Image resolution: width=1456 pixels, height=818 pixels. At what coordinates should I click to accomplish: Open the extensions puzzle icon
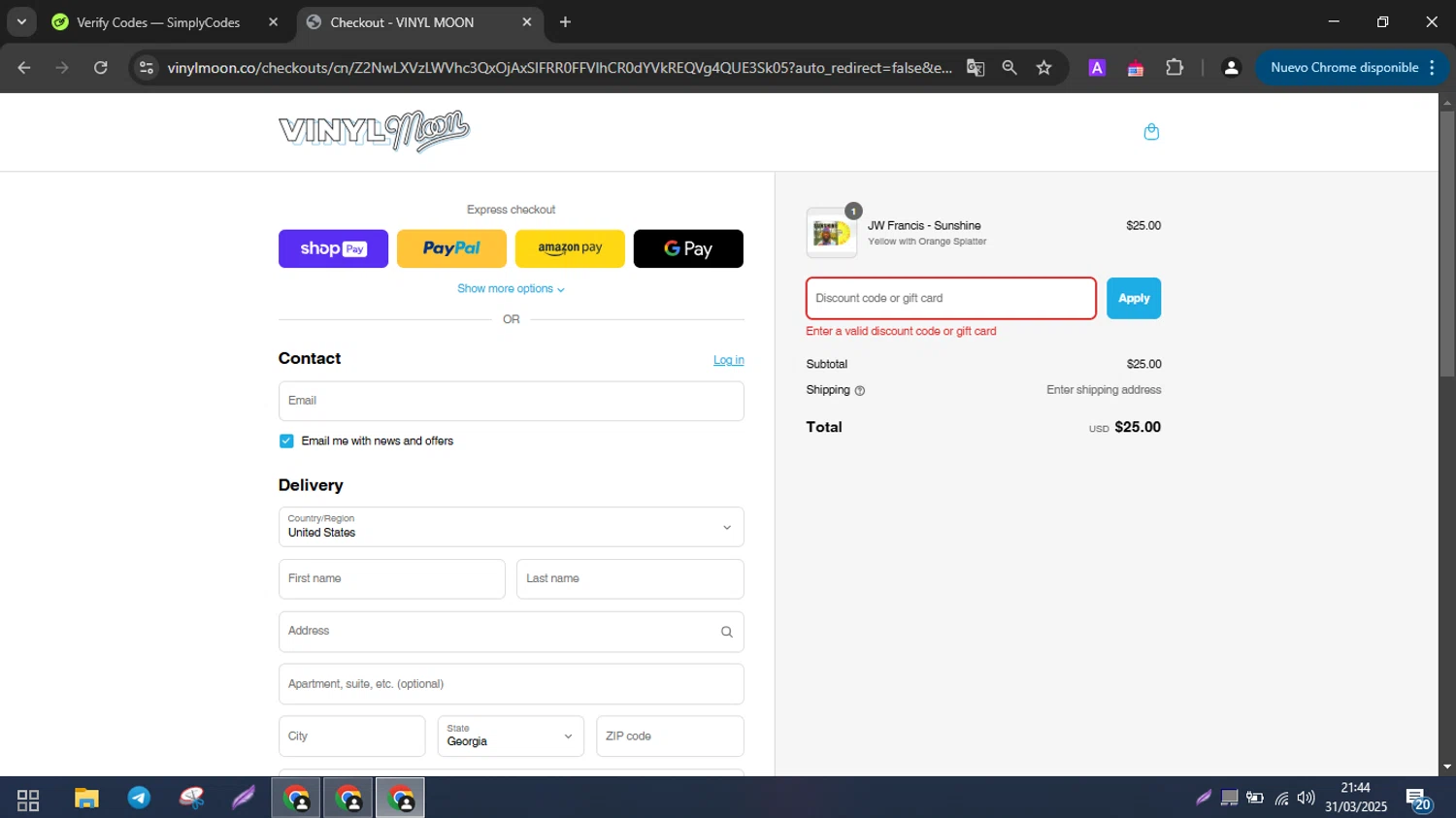point(1175,68)
